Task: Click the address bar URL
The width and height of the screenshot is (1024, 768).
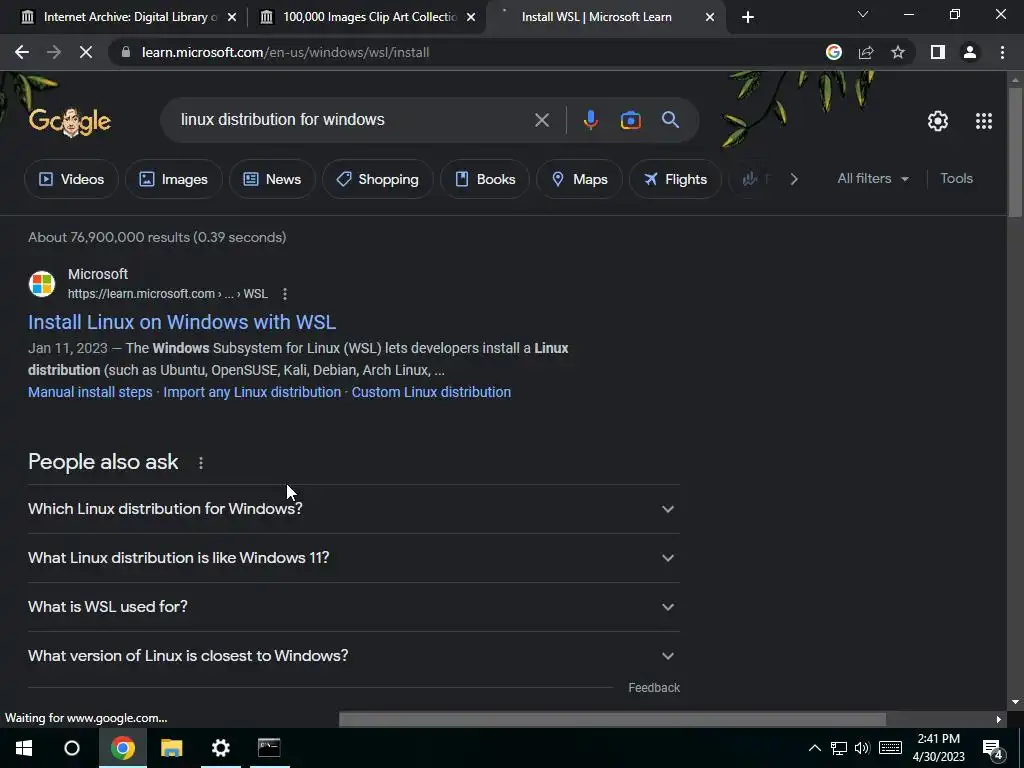Action: click(x=285, y=52)
